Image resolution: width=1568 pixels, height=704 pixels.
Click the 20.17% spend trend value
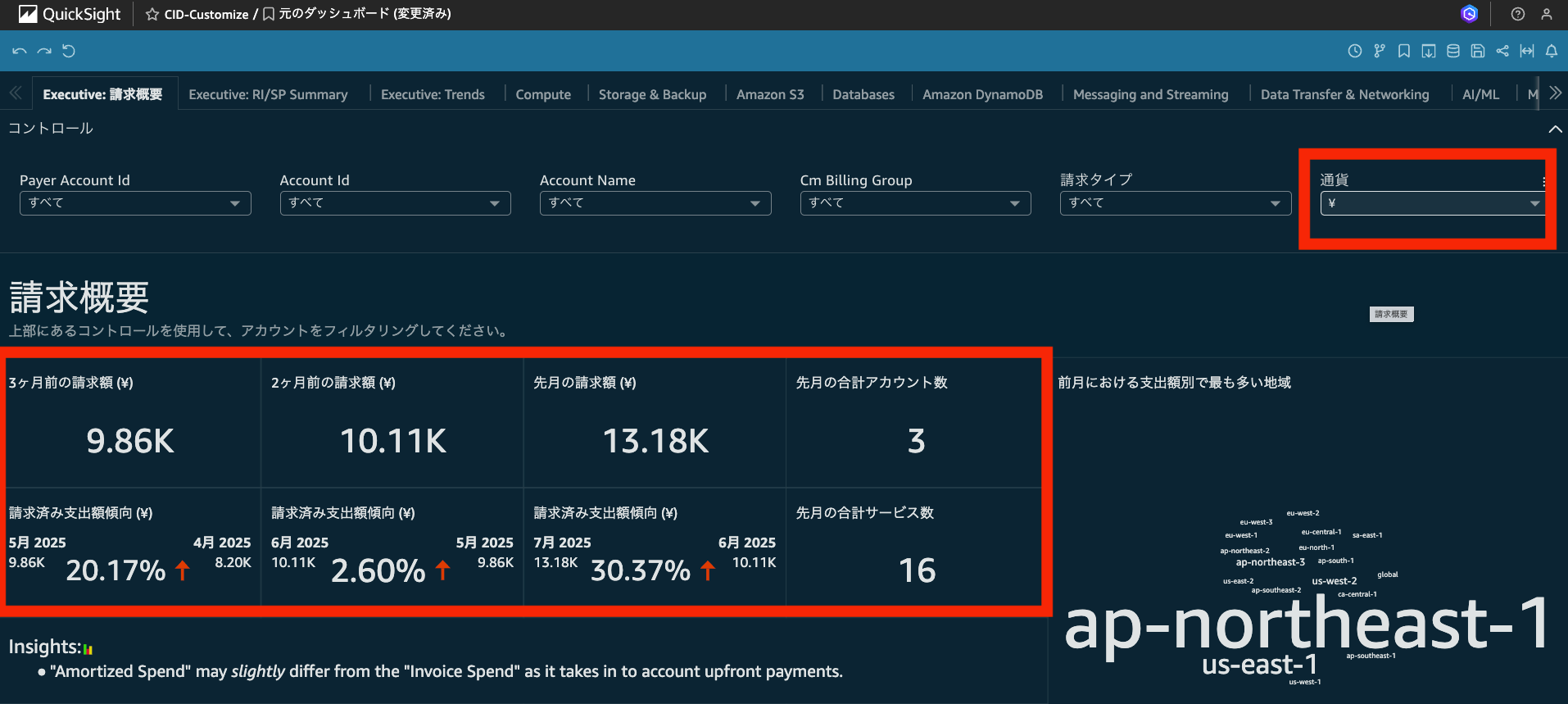pyautogui.click(x=116, y=570)
